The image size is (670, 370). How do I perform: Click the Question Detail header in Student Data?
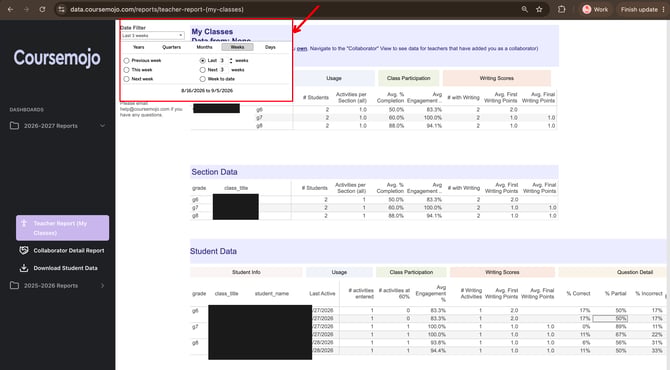(635, 272)
